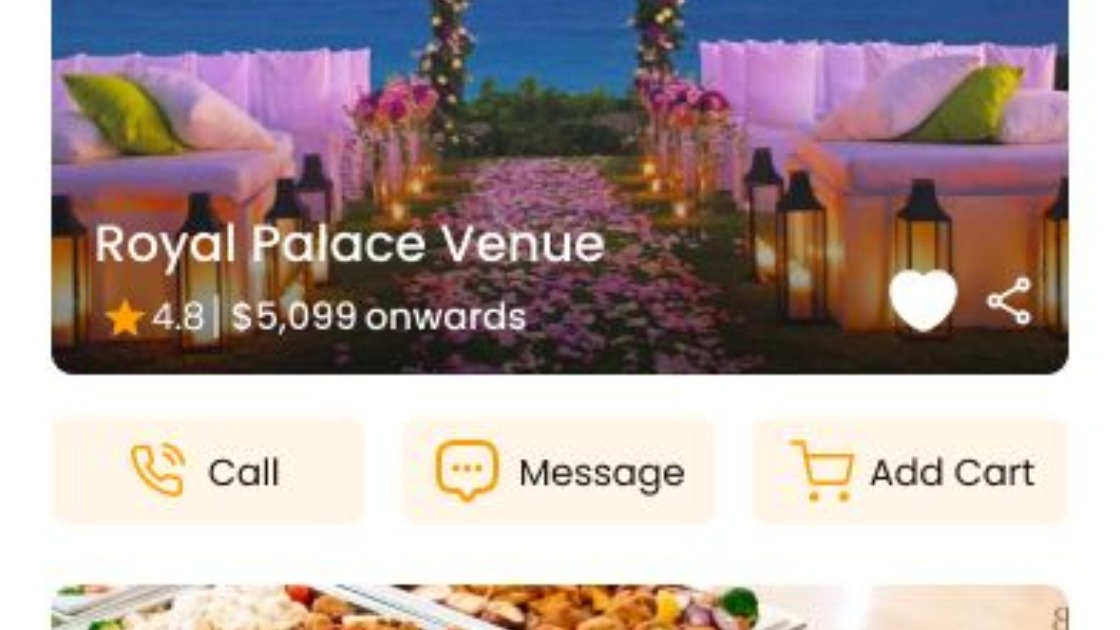Click the green pillow on right sofa
1120x630 pixels.
970,104
